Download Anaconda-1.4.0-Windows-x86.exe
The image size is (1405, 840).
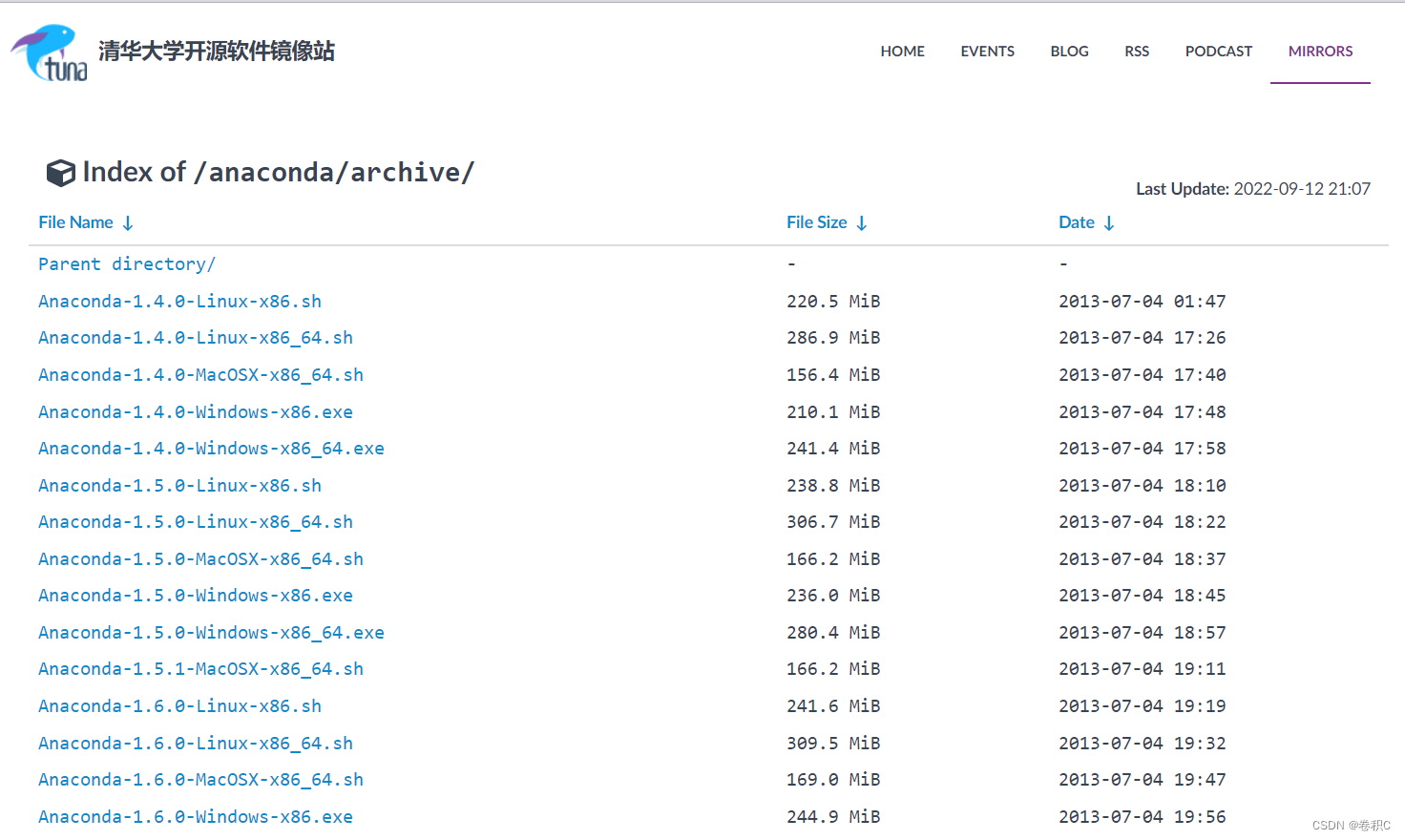coord(196,412)
